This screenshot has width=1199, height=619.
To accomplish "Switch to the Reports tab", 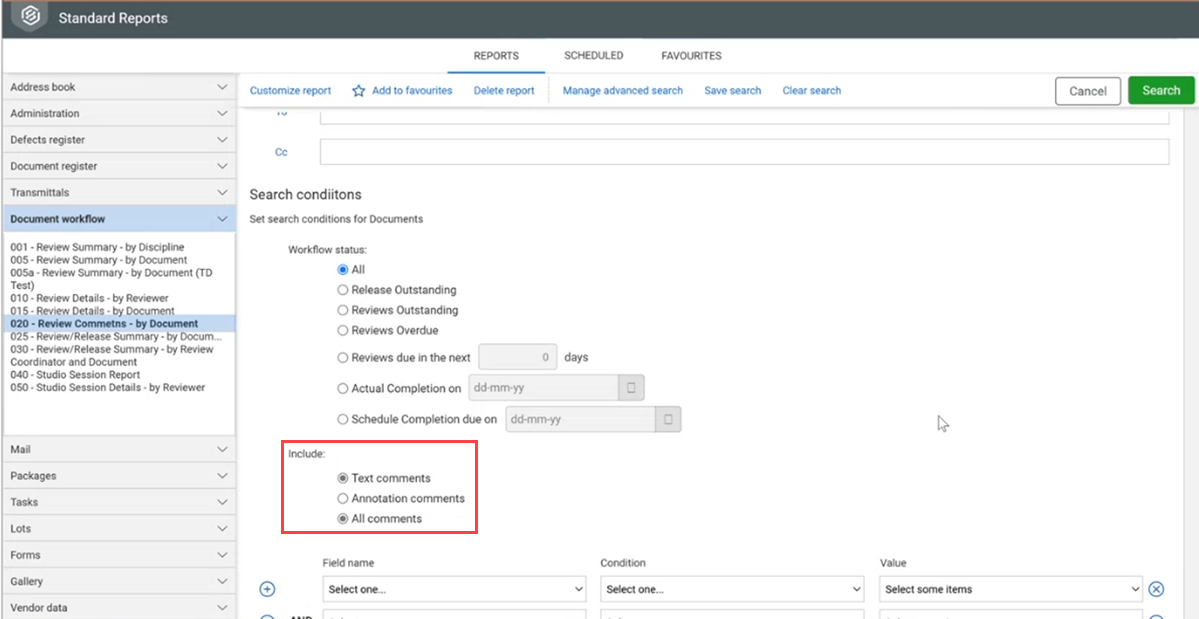I will (496, 56).
